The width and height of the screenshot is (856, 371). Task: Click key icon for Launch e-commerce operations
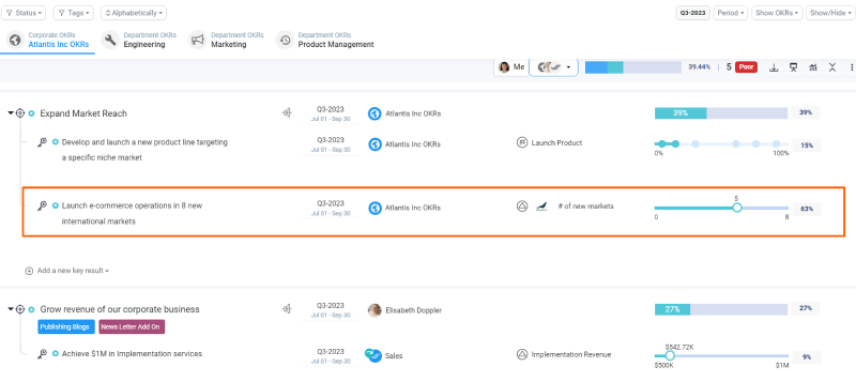pos(42,206)
